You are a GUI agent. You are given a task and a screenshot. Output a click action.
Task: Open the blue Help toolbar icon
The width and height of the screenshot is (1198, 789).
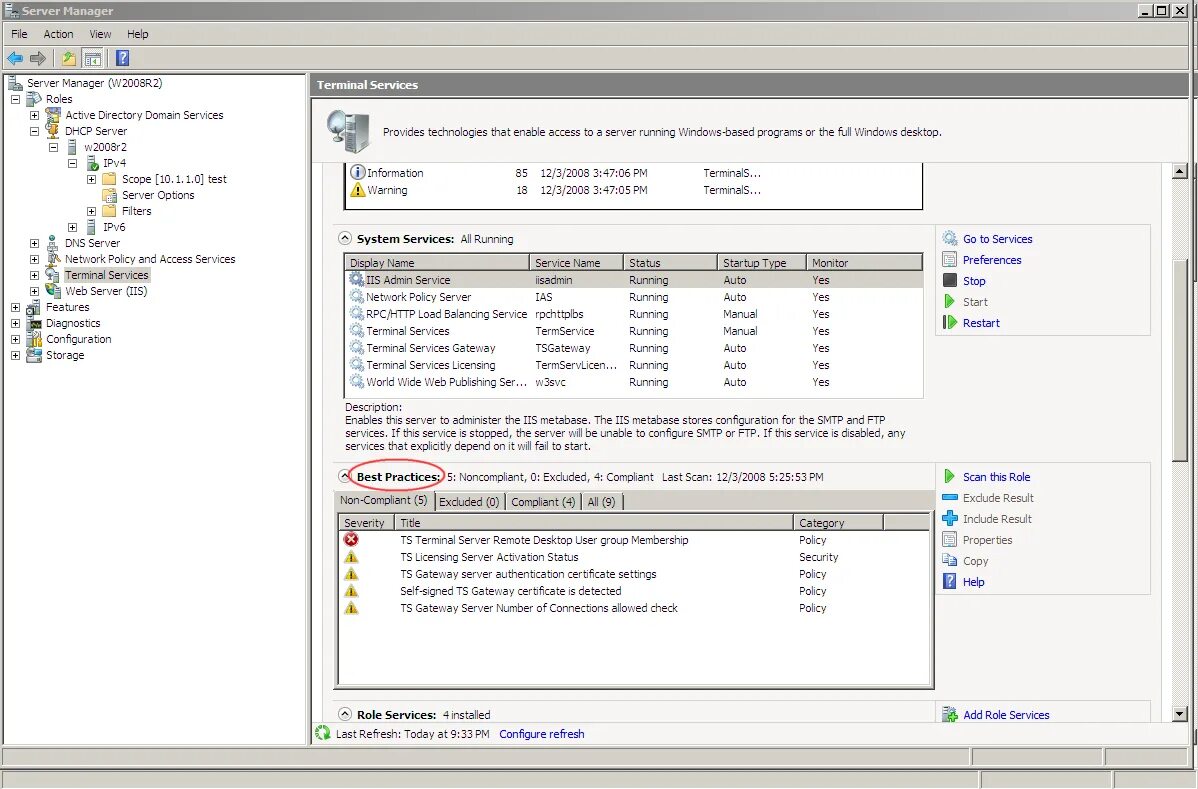(x=122, y=58)
